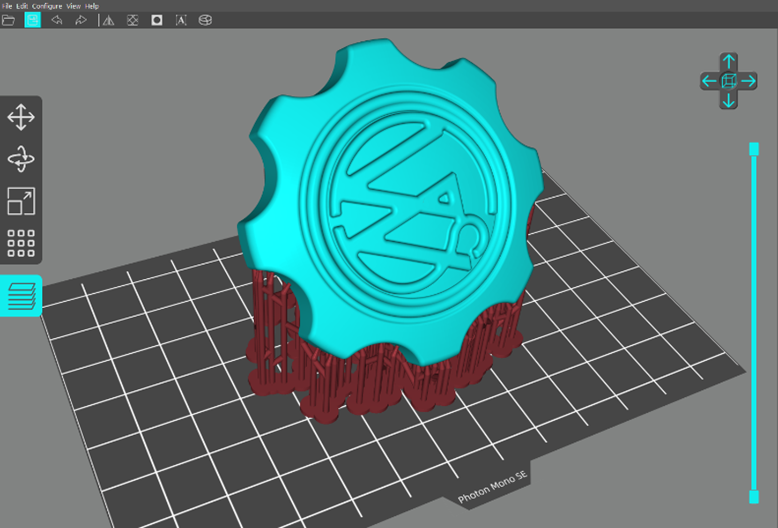Click the bottom handle of layer slider
The width and height of the screenshot is (778, 528).
[754, 497]
